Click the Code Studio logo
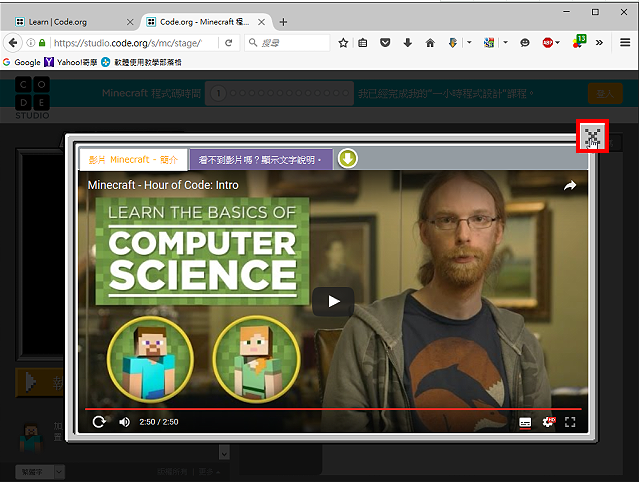The image size is (643, 485). [x=32, y=98]
